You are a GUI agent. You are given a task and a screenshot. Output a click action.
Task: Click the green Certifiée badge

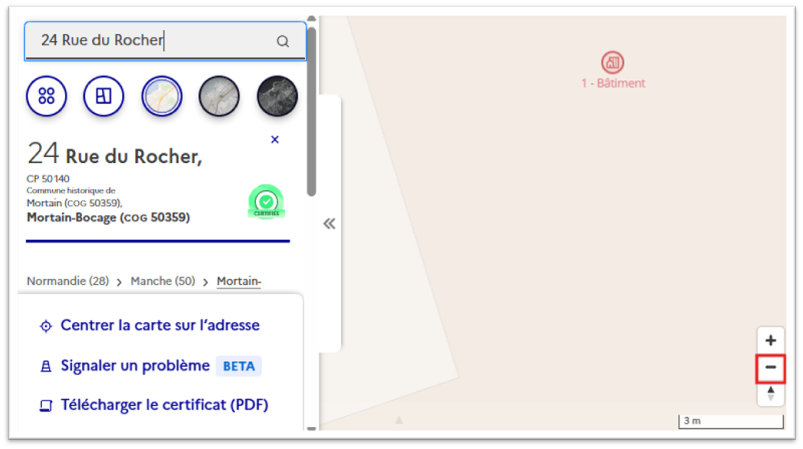coord(266,202)
